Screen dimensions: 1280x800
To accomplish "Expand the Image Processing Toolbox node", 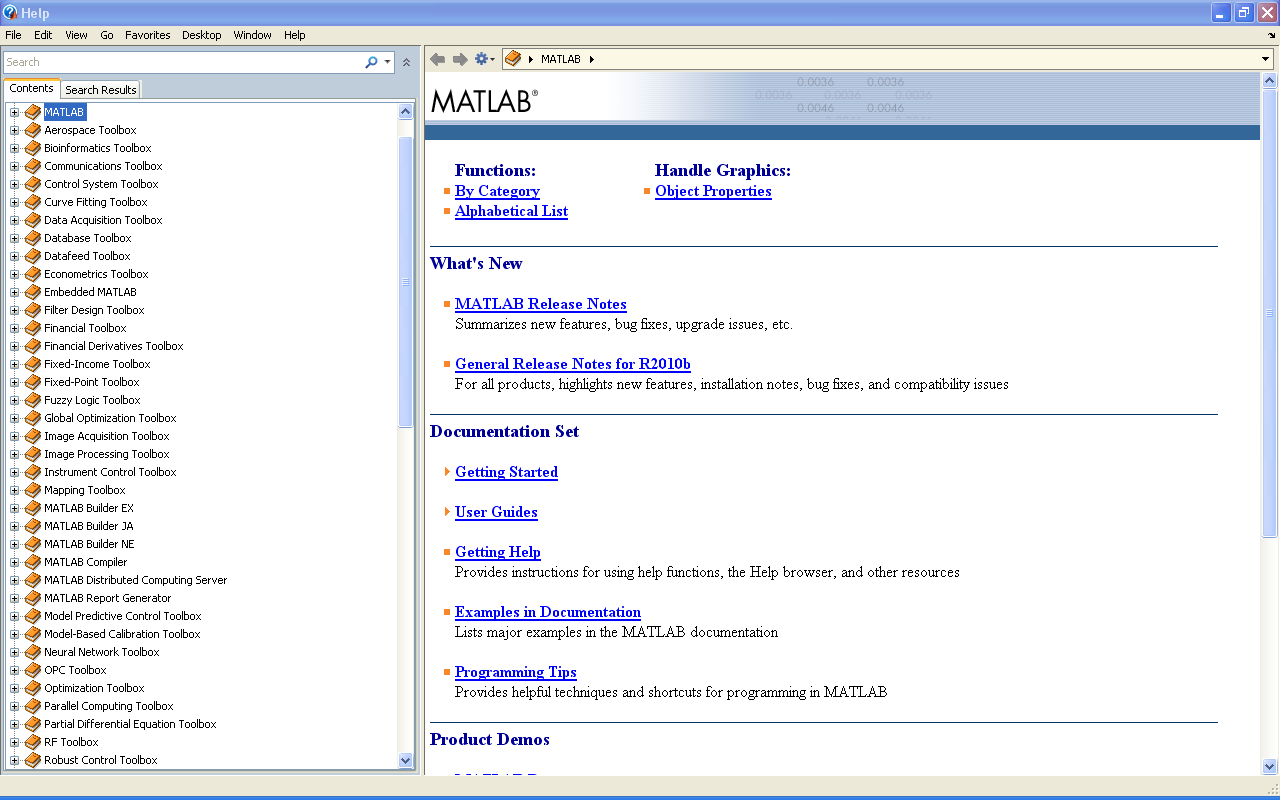I will pos(15,454).
